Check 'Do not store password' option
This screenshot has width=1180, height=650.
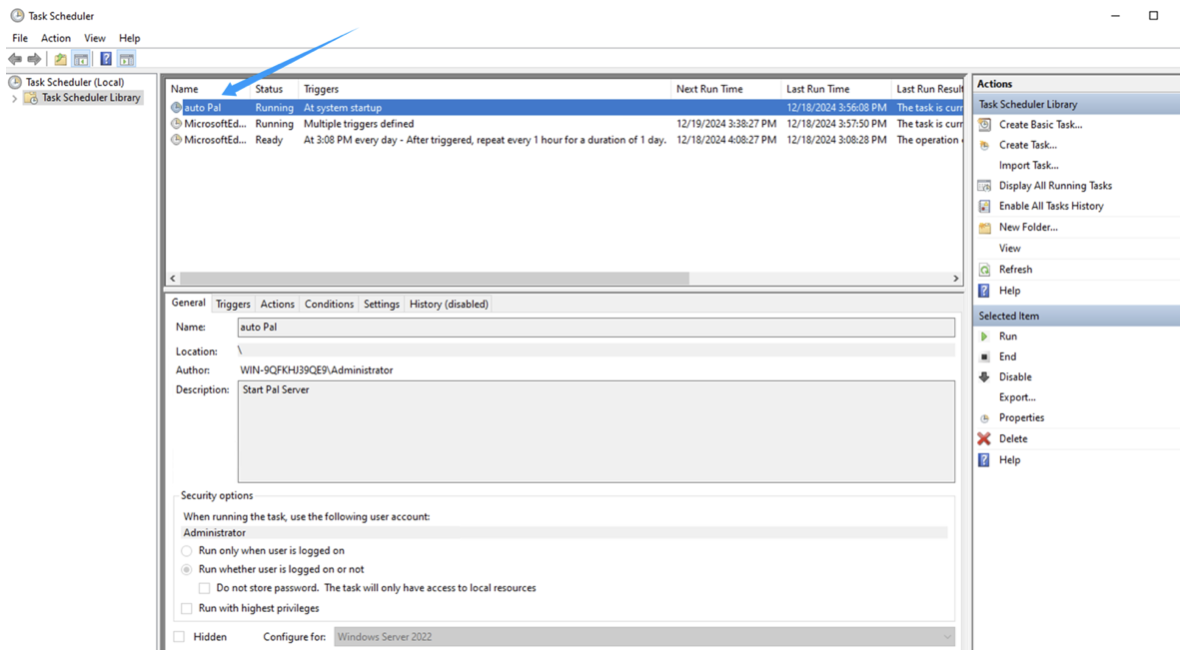[205, 588]
